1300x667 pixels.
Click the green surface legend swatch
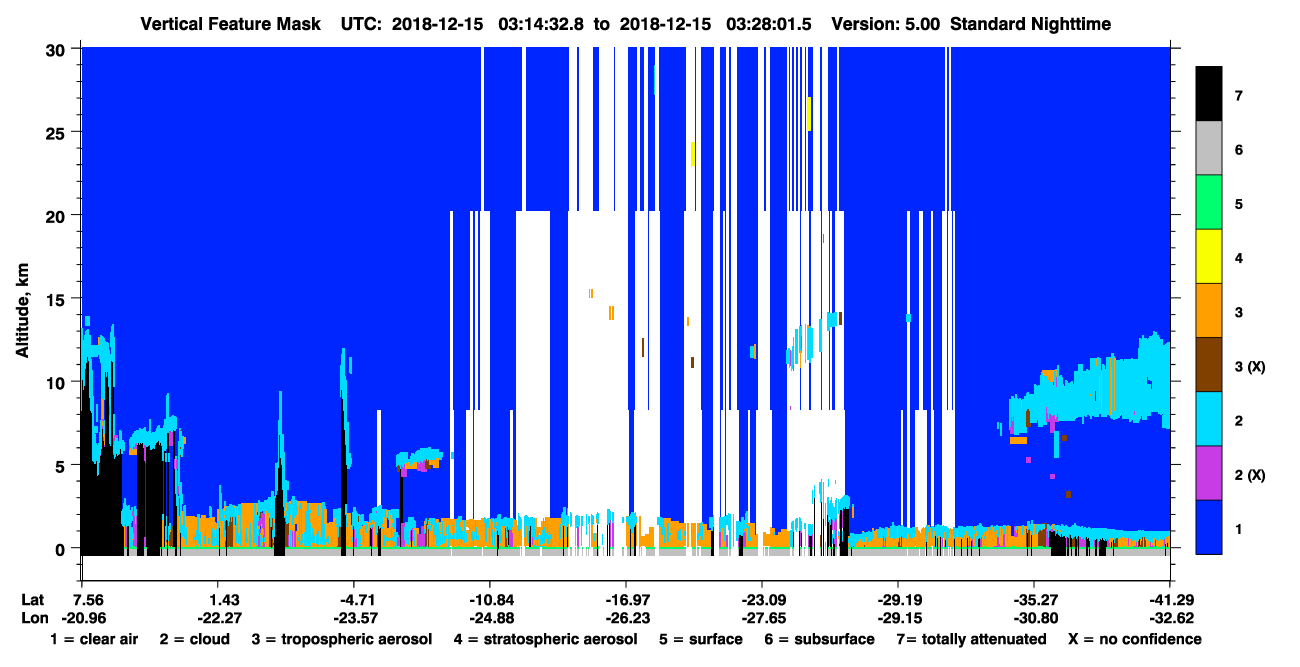(1209, 202)
